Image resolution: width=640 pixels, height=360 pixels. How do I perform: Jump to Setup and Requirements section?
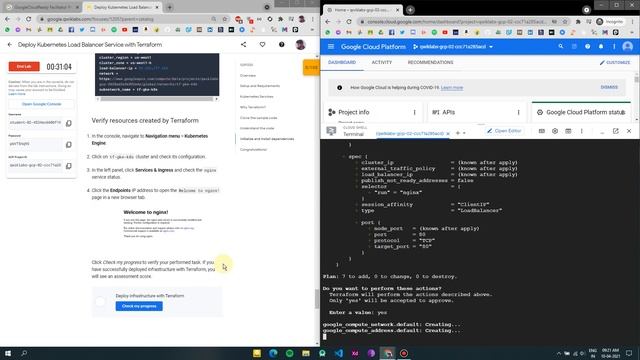(x=260, y=86)
